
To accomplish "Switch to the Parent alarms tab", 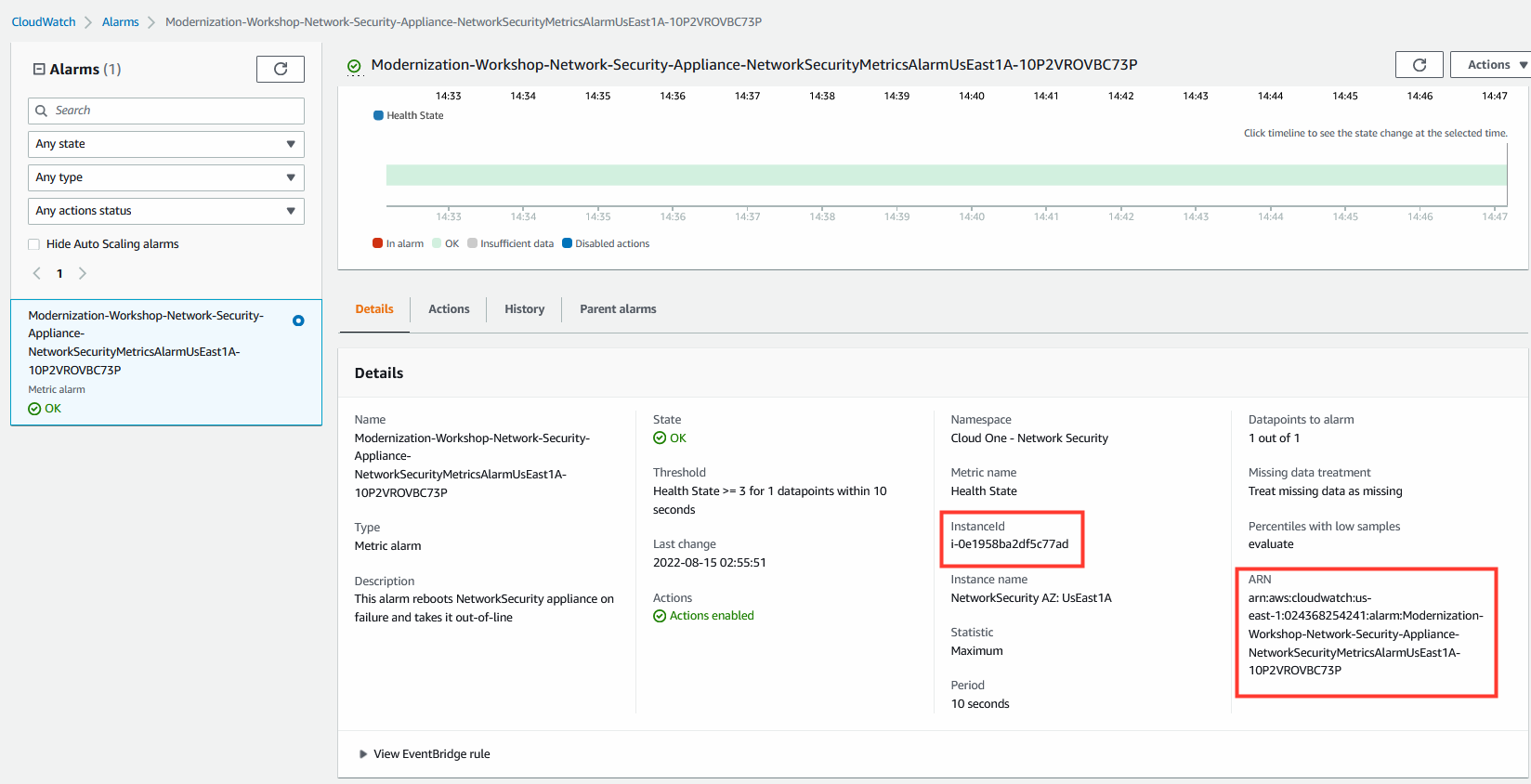I will (x=618, y=309).
